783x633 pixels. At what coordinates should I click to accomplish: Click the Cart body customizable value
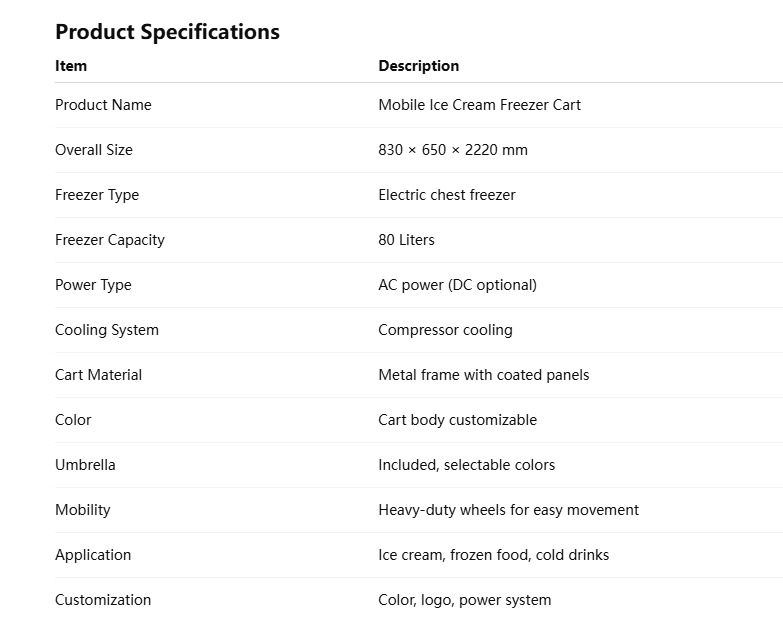tap(457, 420)
